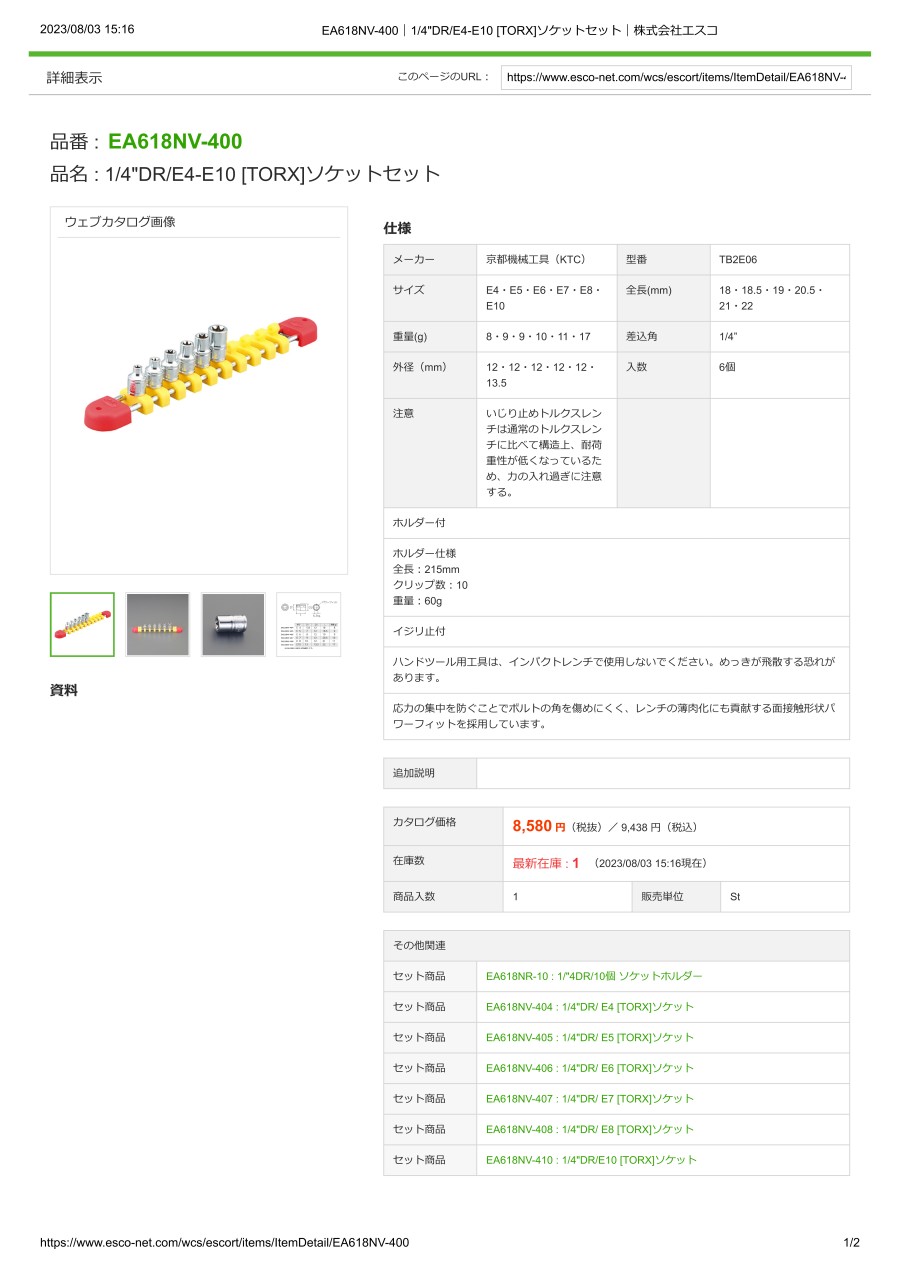Open the dimension diagram table thumbnail

(x=308, y=624)
